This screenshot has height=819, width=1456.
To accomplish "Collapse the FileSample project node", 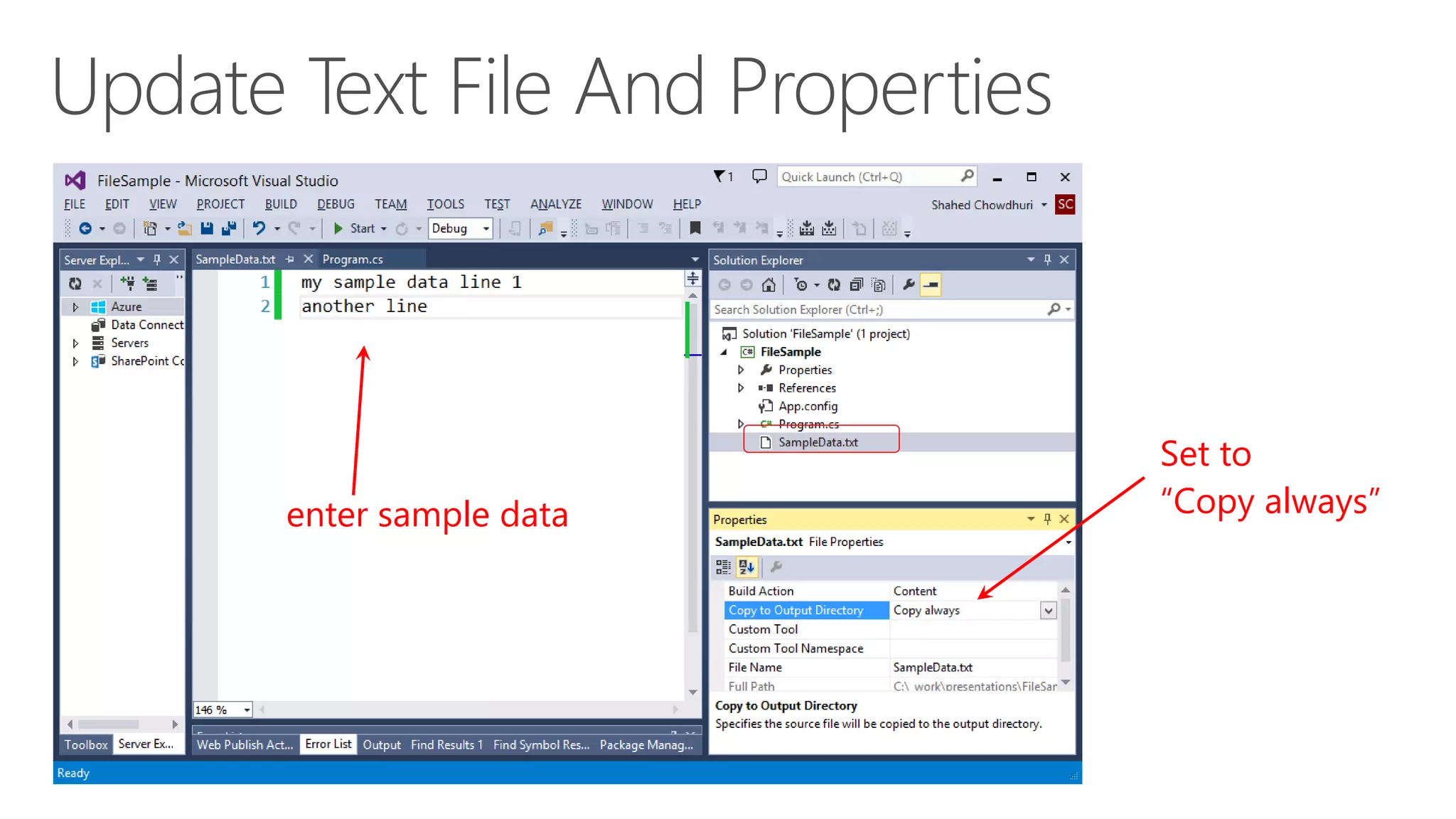I will [724, 352].
